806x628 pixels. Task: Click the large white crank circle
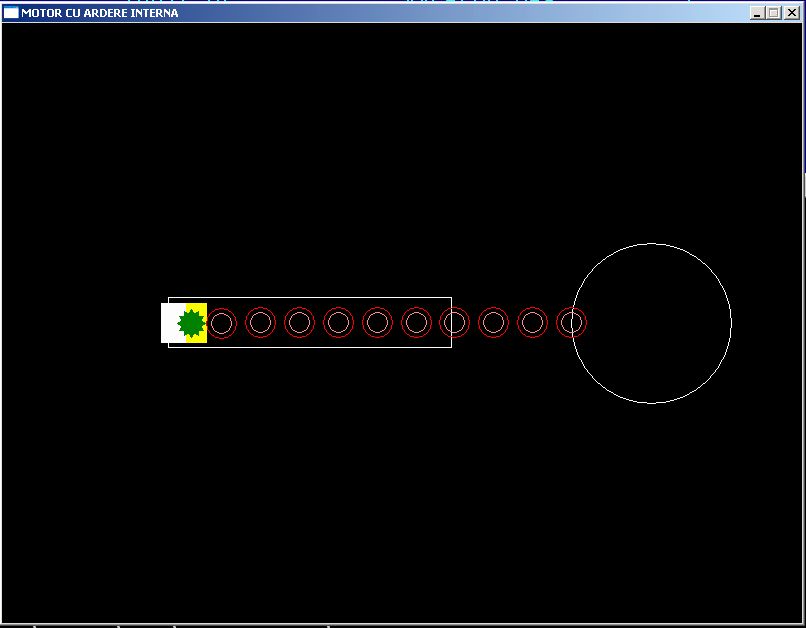pyautogui.click(x=652, y=323)
